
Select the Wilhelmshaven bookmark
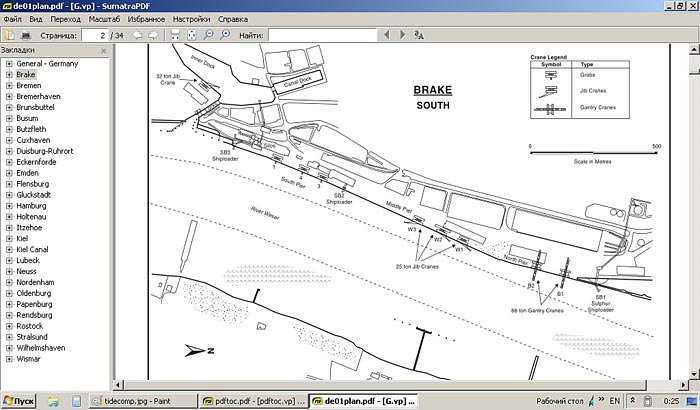click(x=41, y=348)
